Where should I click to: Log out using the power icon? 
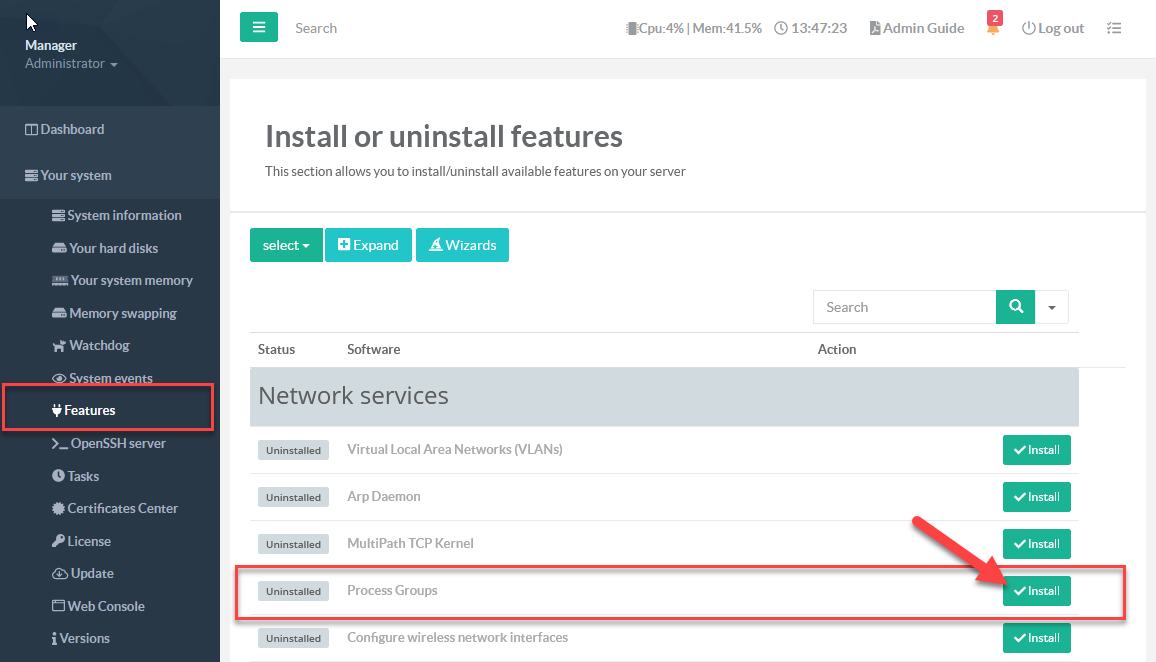pos(1052,28)
